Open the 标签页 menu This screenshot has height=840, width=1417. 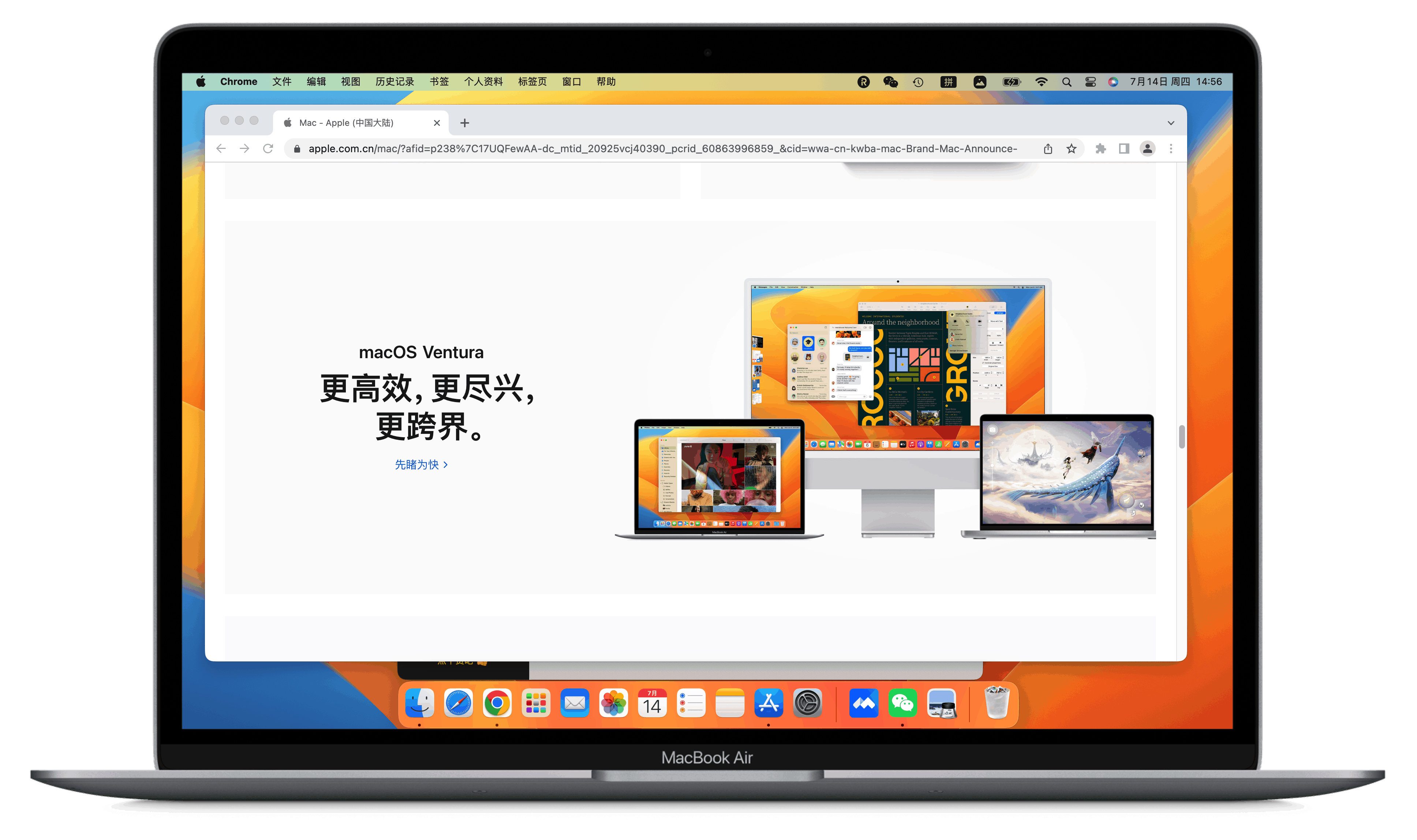533,82
